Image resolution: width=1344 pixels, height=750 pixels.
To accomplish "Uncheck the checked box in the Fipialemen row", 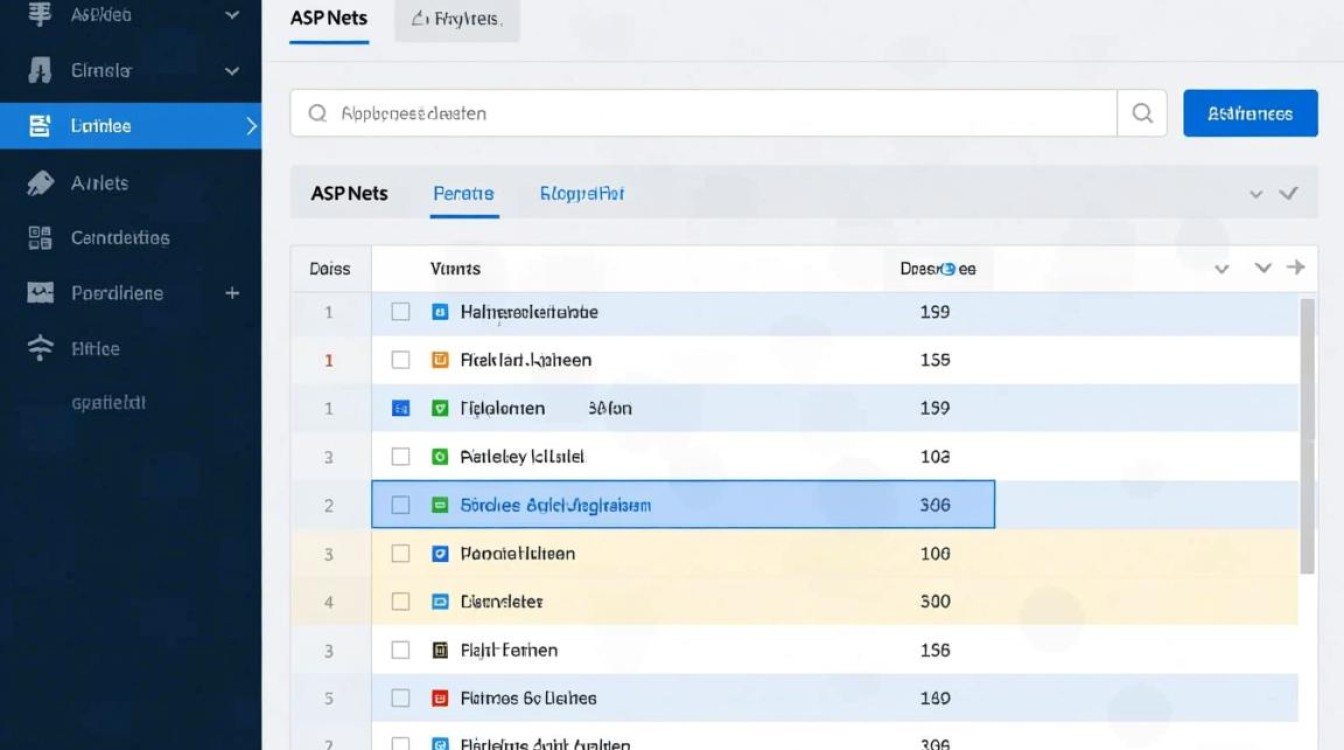I will [400, 408].
